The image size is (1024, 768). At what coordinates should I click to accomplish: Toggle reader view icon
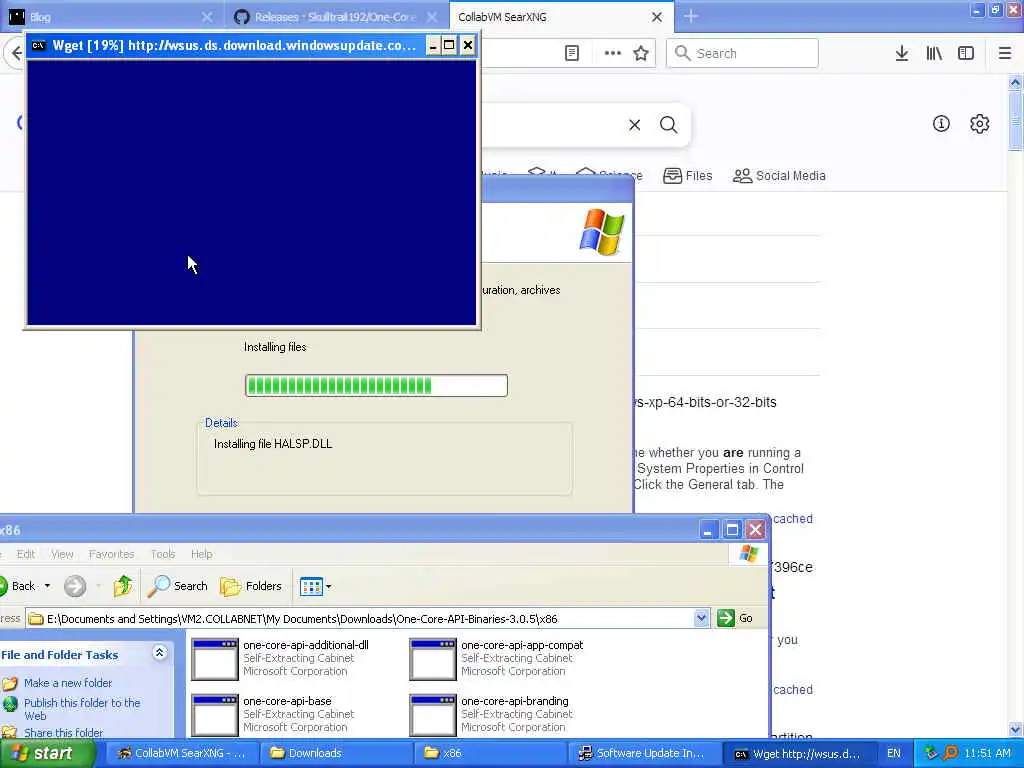coord(571,54)
